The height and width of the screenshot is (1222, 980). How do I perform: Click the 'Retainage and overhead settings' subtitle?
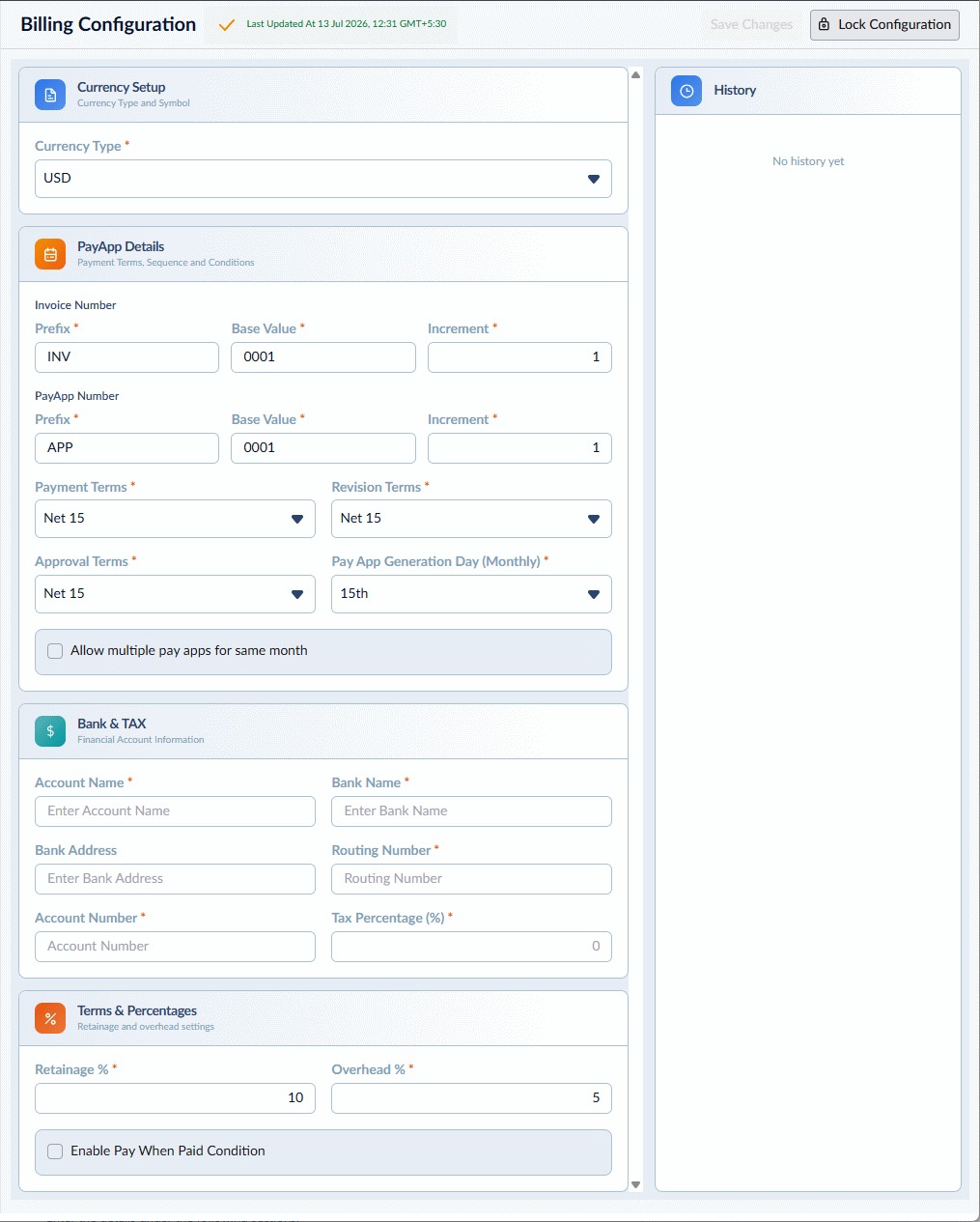146,1027
